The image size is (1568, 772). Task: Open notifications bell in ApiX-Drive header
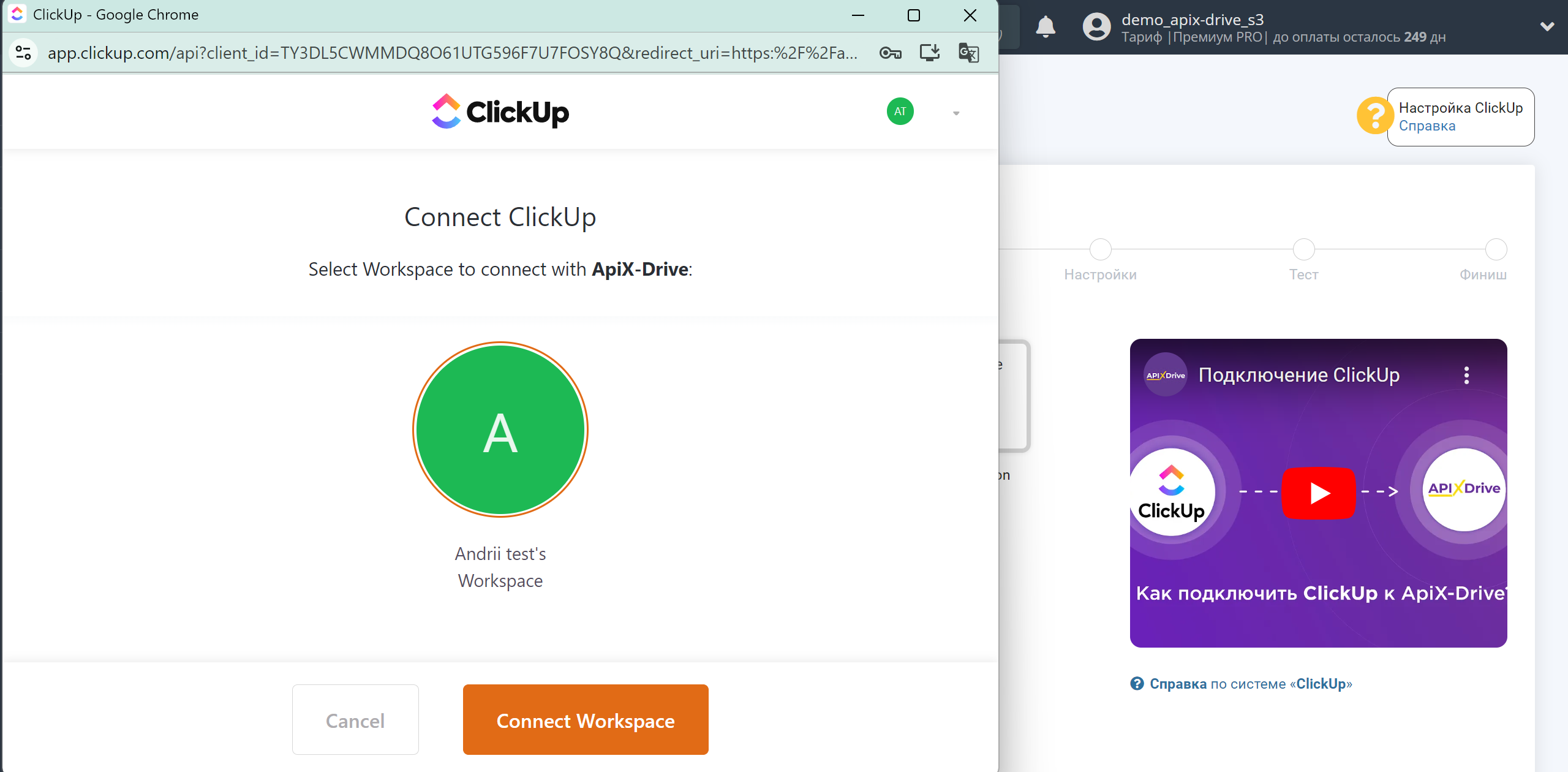point(1046,27)
